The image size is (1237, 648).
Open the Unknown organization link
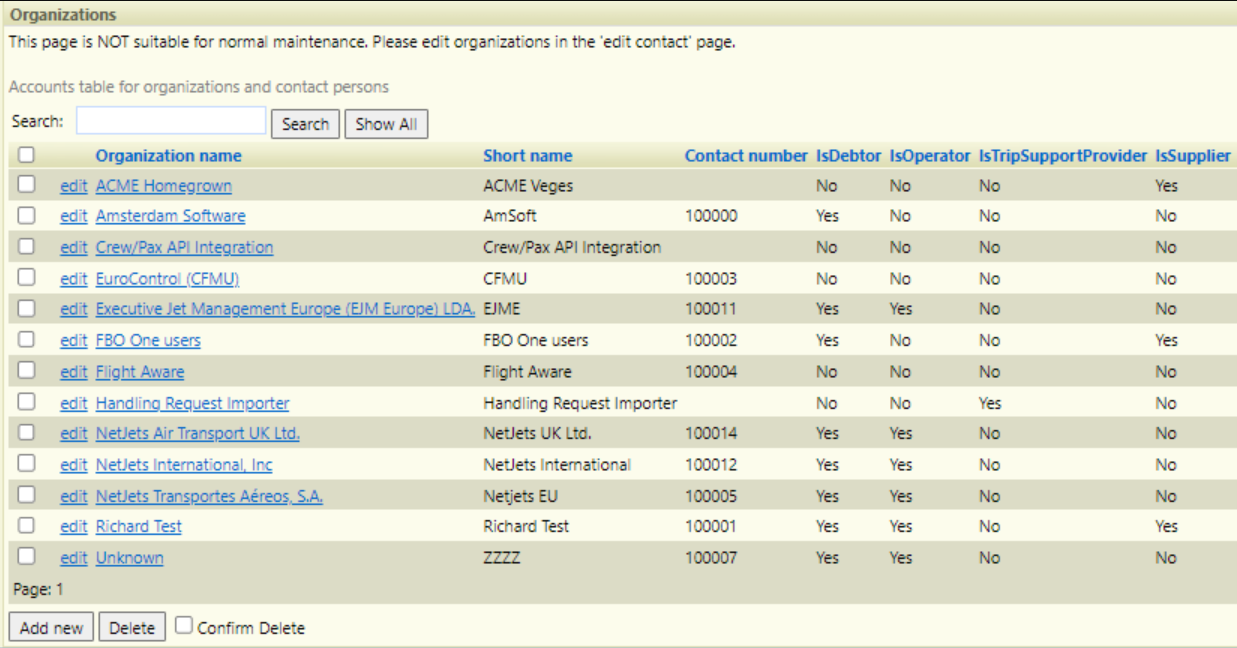tap(130, 558)
